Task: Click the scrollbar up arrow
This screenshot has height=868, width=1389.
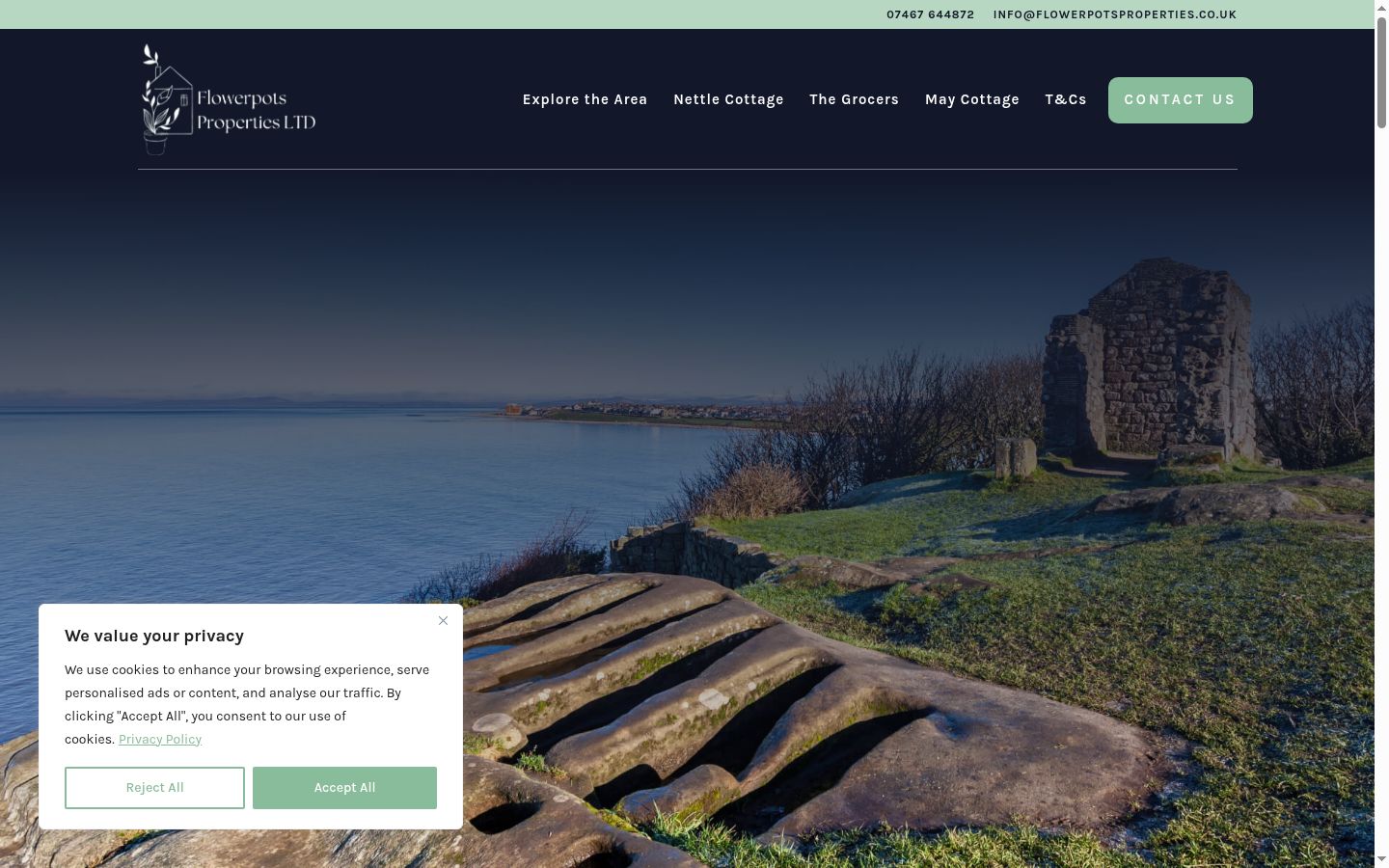Action: pyautogui.click(x=1381, y=8)
